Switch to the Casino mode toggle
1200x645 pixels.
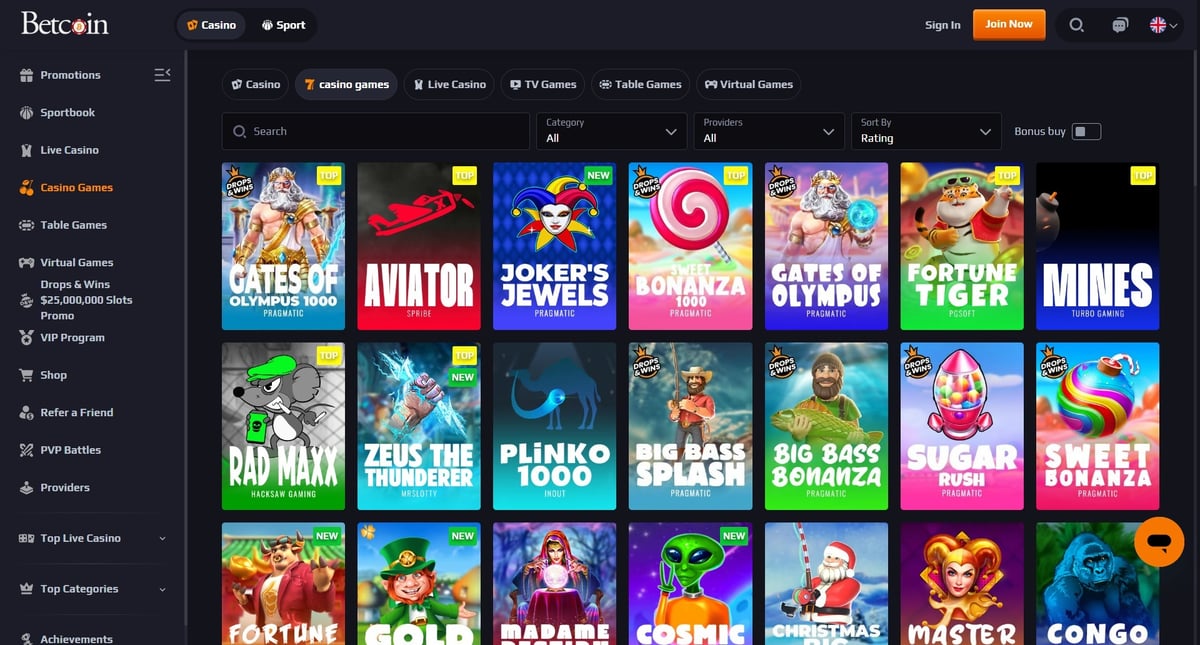pos(211,25)
